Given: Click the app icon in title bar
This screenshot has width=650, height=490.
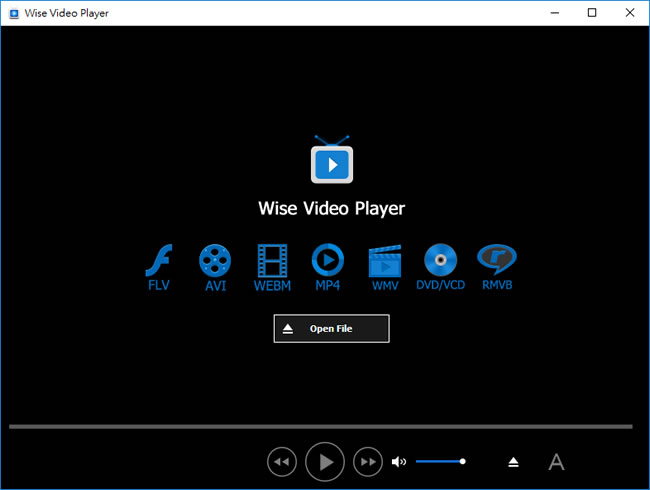Looking at the screenshot, I should pos(14,13).
